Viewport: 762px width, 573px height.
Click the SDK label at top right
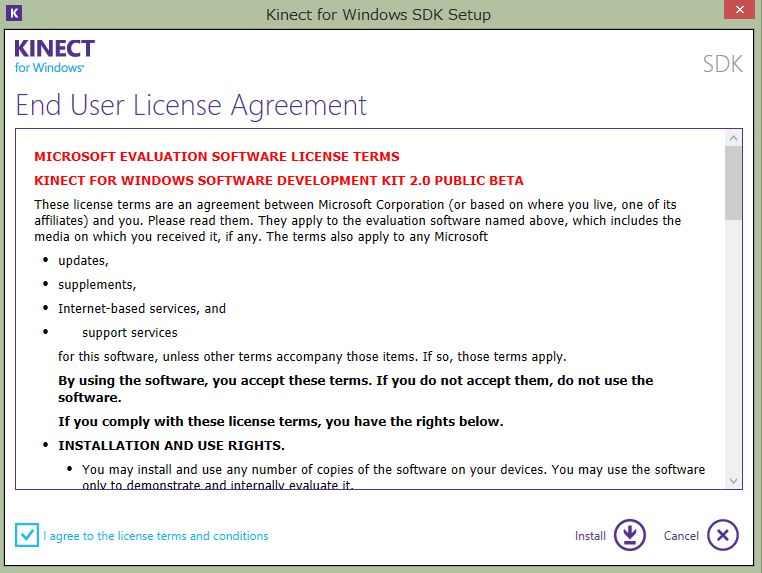tap(723, 64)
